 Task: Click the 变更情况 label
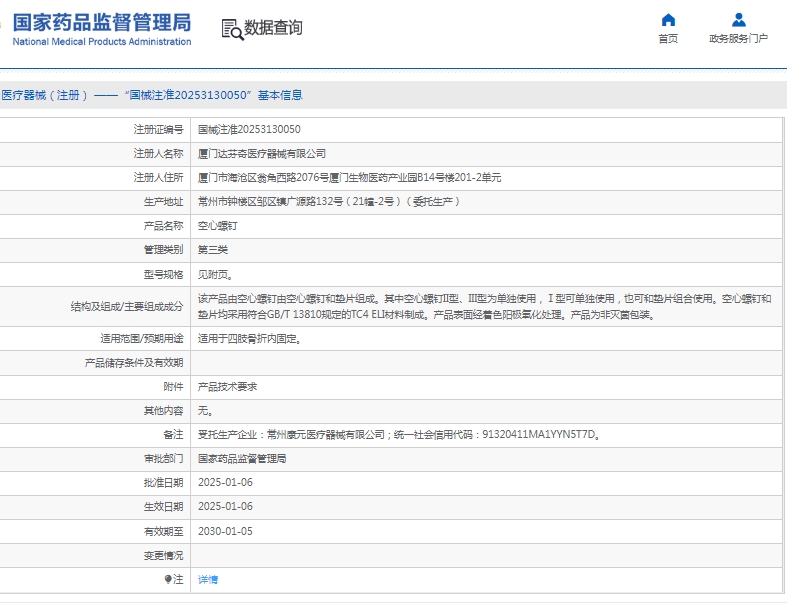point(164,555)
